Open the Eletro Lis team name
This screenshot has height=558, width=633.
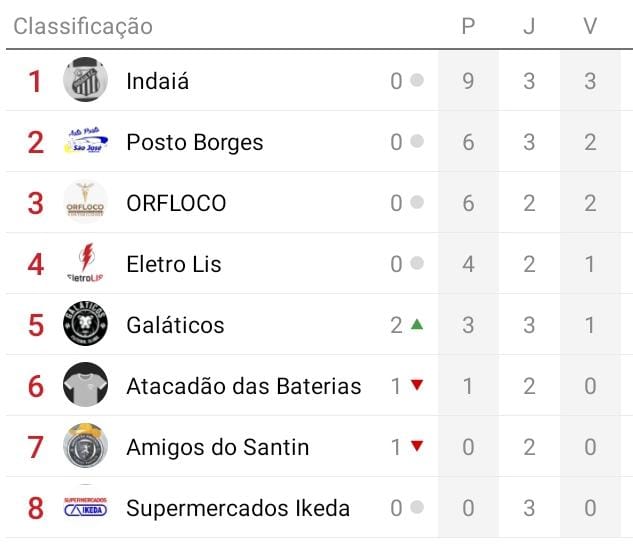pyautogui.click(x=173, y=265)
